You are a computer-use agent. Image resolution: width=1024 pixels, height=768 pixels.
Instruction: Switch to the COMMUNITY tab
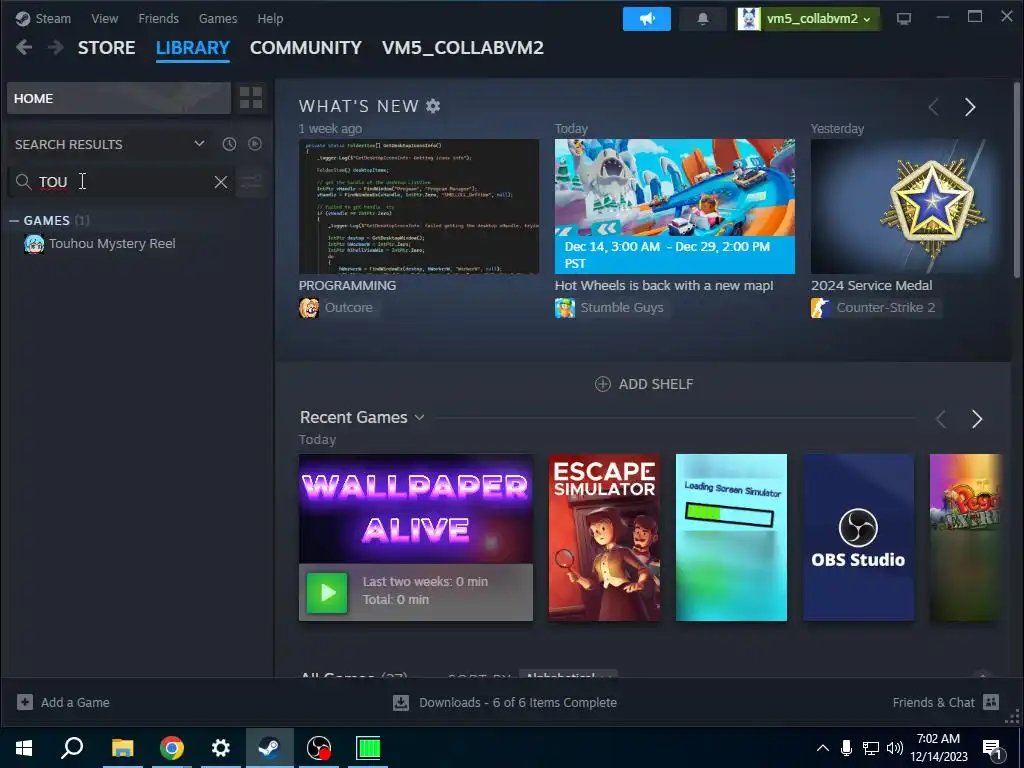pyautogui.click(x=305, y=48)
